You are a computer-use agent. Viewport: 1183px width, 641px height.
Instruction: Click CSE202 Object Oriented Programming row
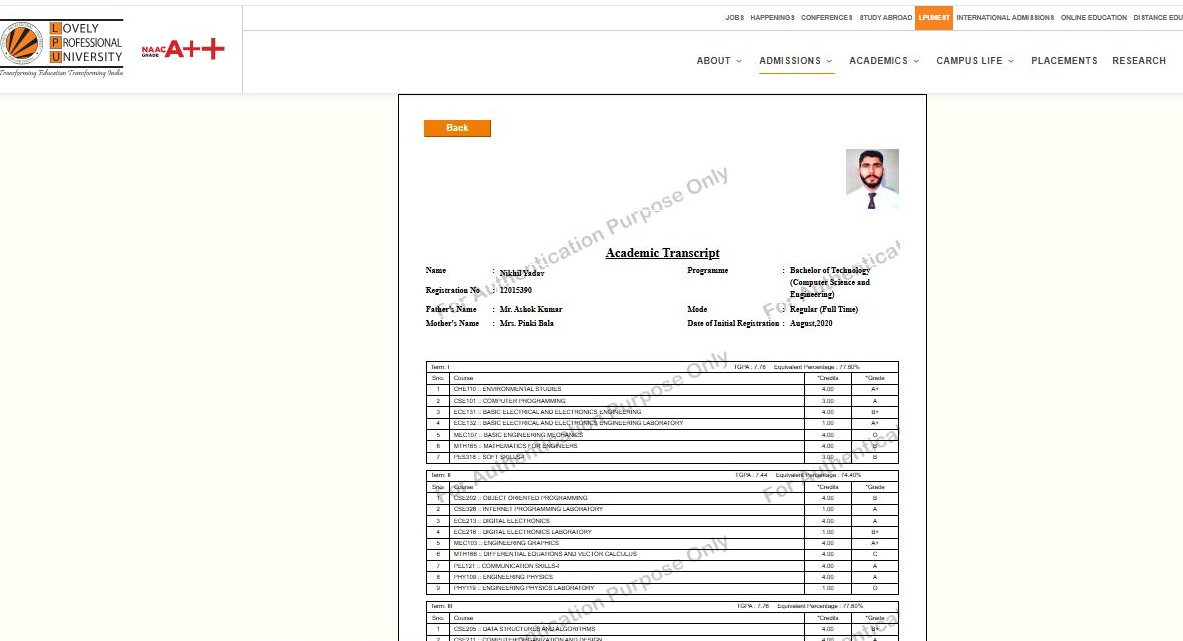pos(662,498)
